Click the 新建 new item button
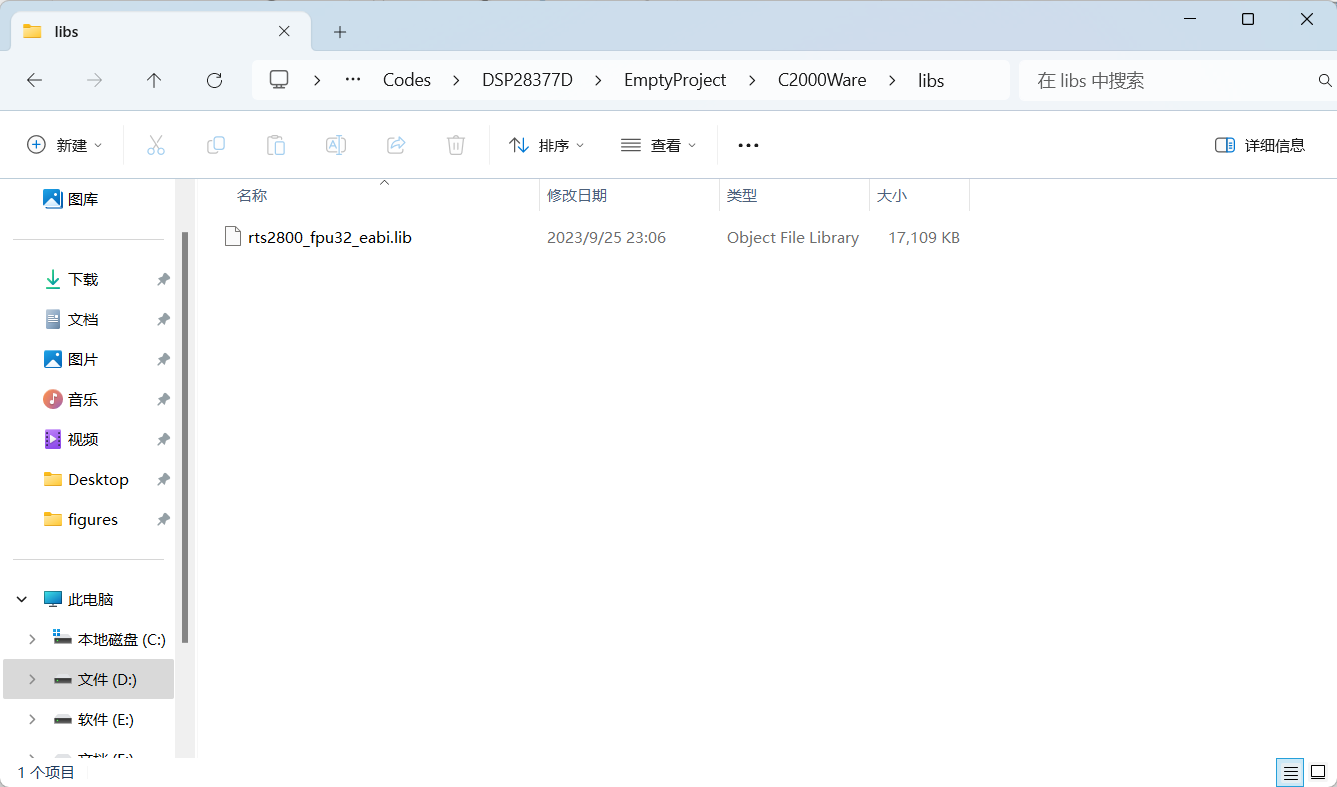This screenshot has height=787, width=1337. pyautogui.click(x=64, y=145)
